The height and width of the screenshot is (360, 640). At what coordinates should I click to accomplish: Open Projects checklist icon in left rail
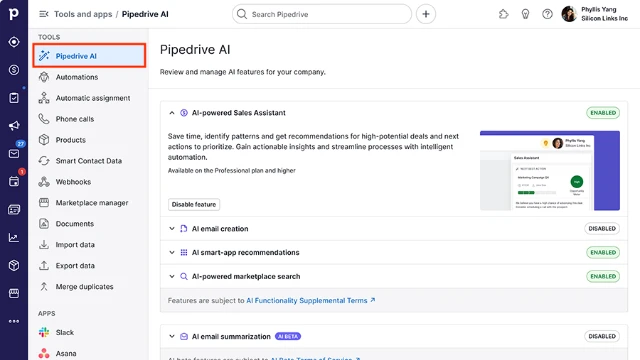[x=14, y=98]
